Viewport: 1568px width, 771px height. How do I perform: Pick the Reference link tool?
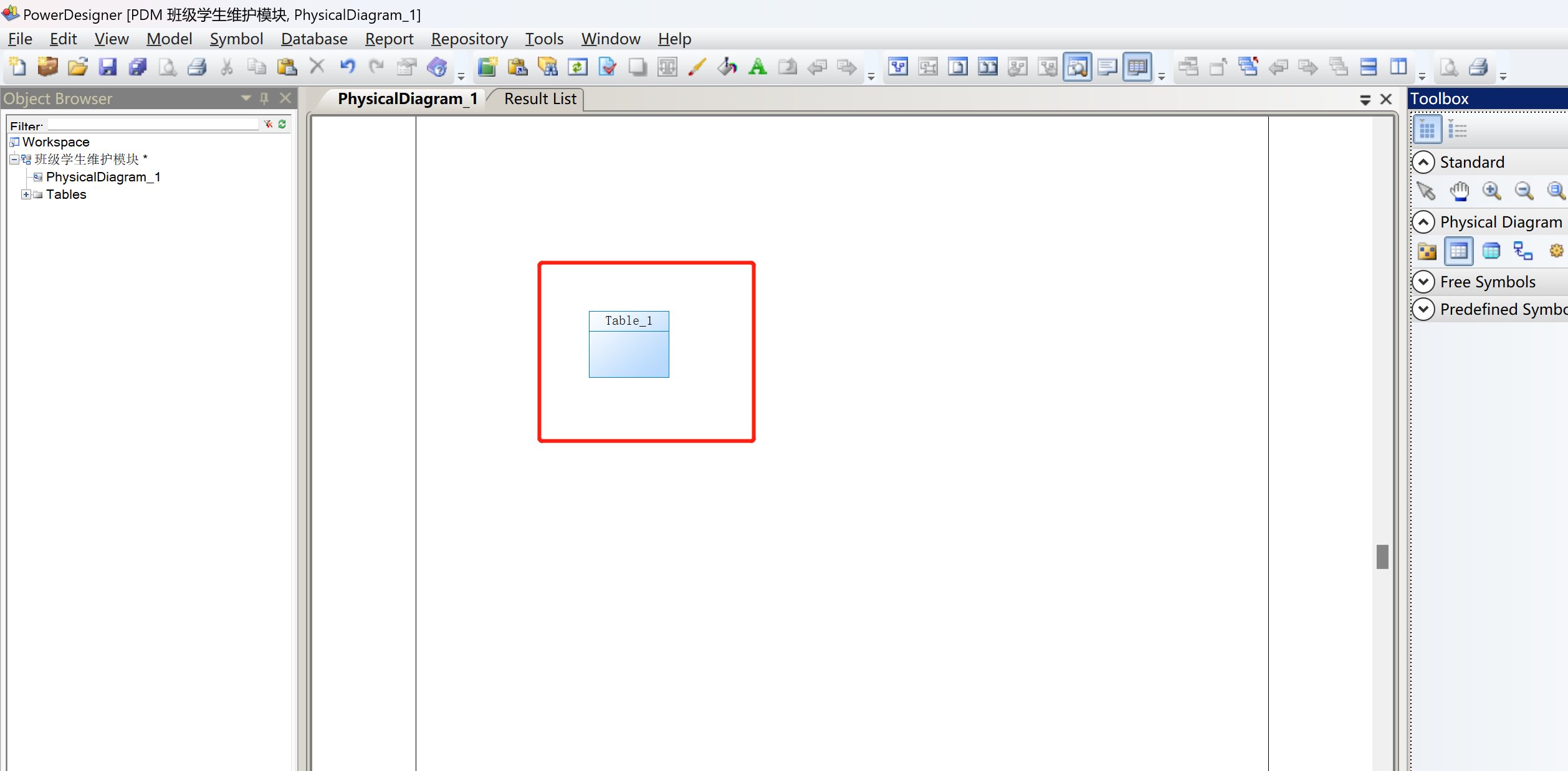[x=1523, y=251]
